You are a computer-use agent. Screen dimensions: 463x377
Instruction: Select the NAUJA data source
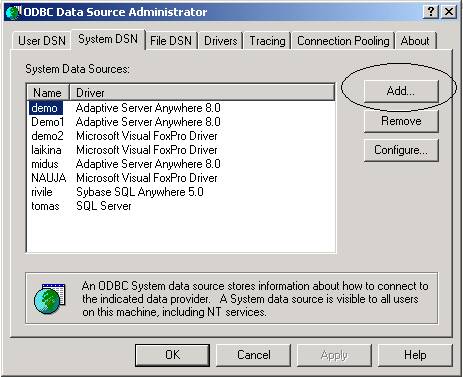tap(49, 178)
